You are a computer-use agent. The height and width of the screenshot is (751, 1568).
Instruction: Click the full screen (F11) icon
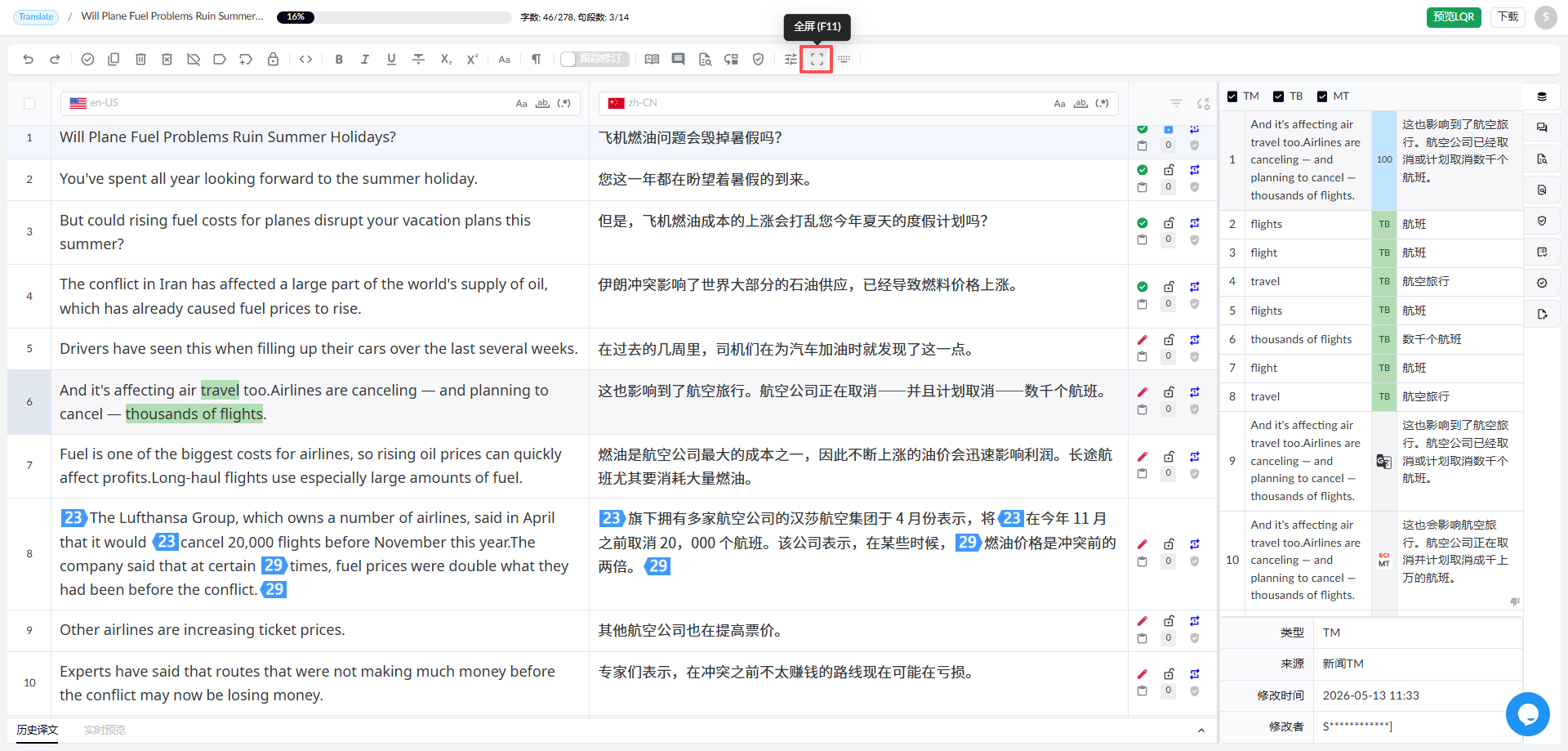(817, 59)
